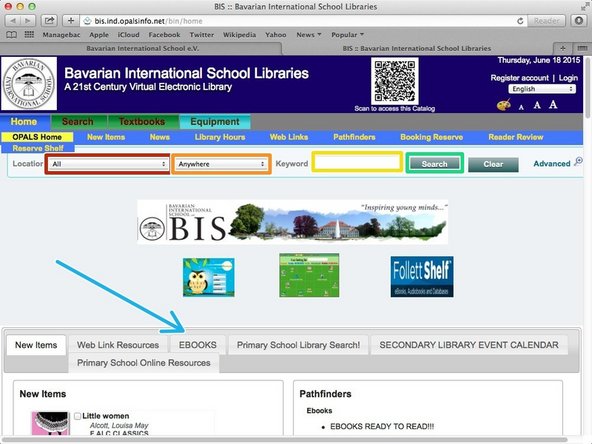Switch to Bavarian International School e.V. browser tab

[x=142, y=48]
